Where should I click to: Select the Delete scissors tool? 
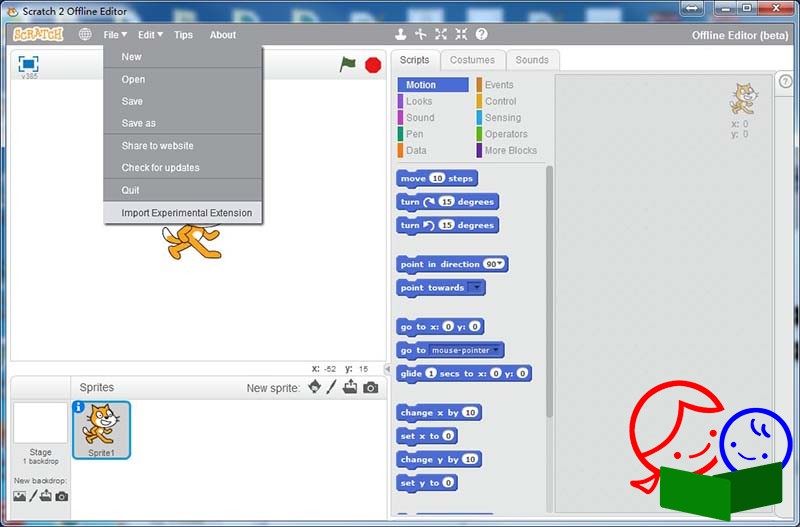pos(420,34)
